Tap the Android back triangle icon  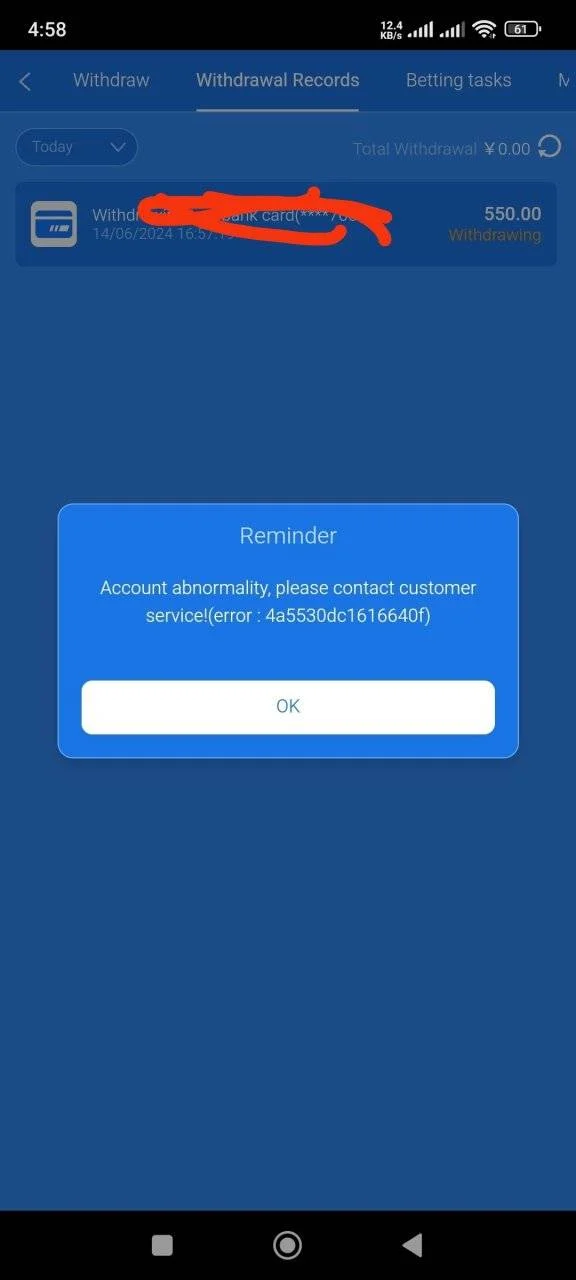tap(412, 1244)
